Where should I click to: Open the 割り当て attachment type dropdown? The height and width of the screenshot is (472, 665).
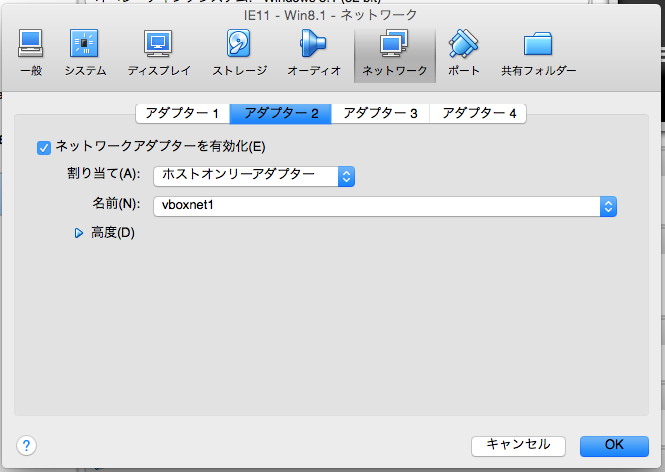pos(255,176)
